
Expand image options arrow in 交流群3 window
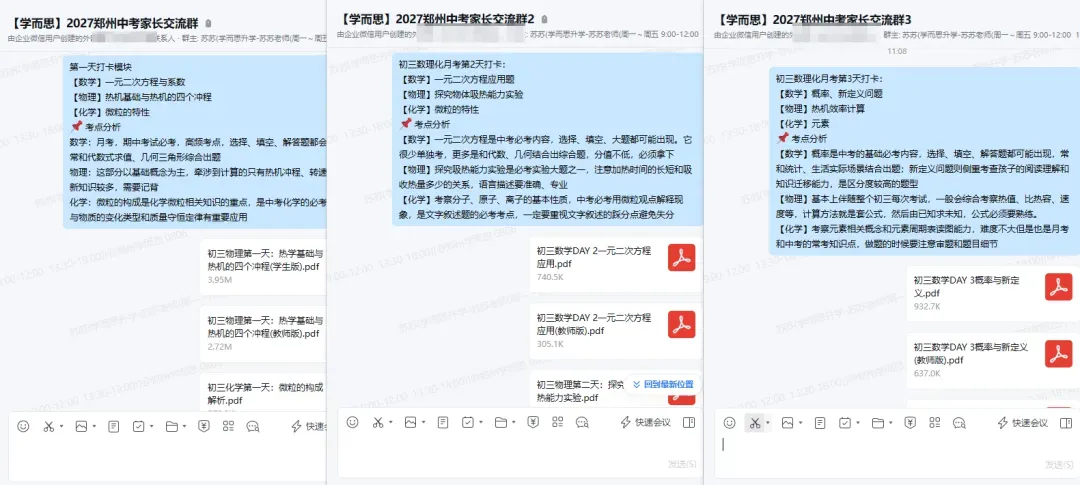[800, 423]
